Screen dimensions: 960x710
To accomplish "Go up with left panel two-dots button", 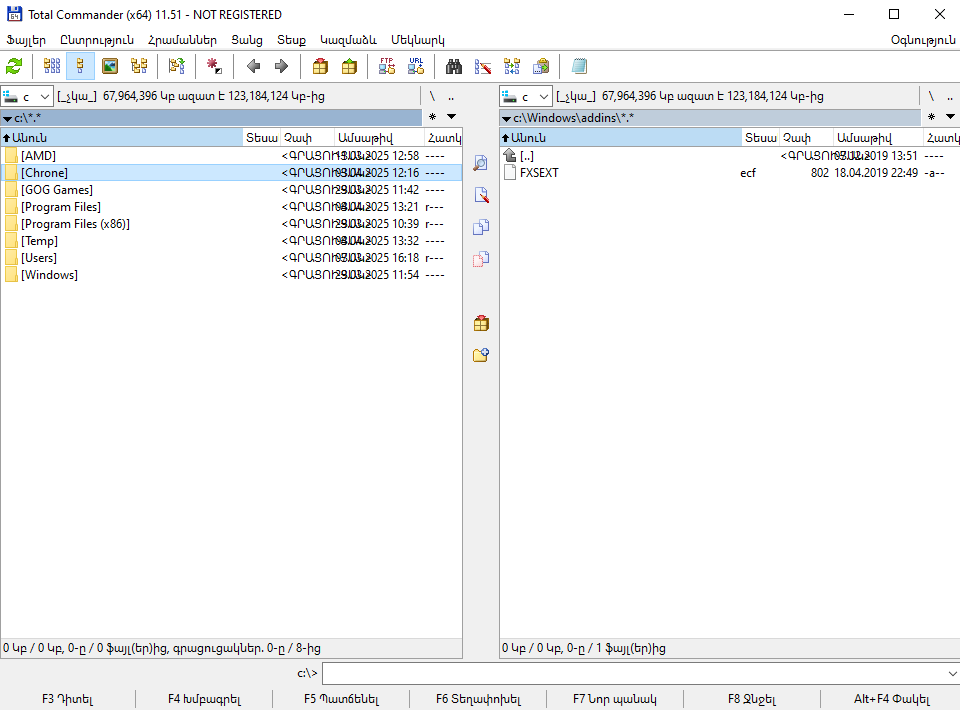I will point(451,97).
